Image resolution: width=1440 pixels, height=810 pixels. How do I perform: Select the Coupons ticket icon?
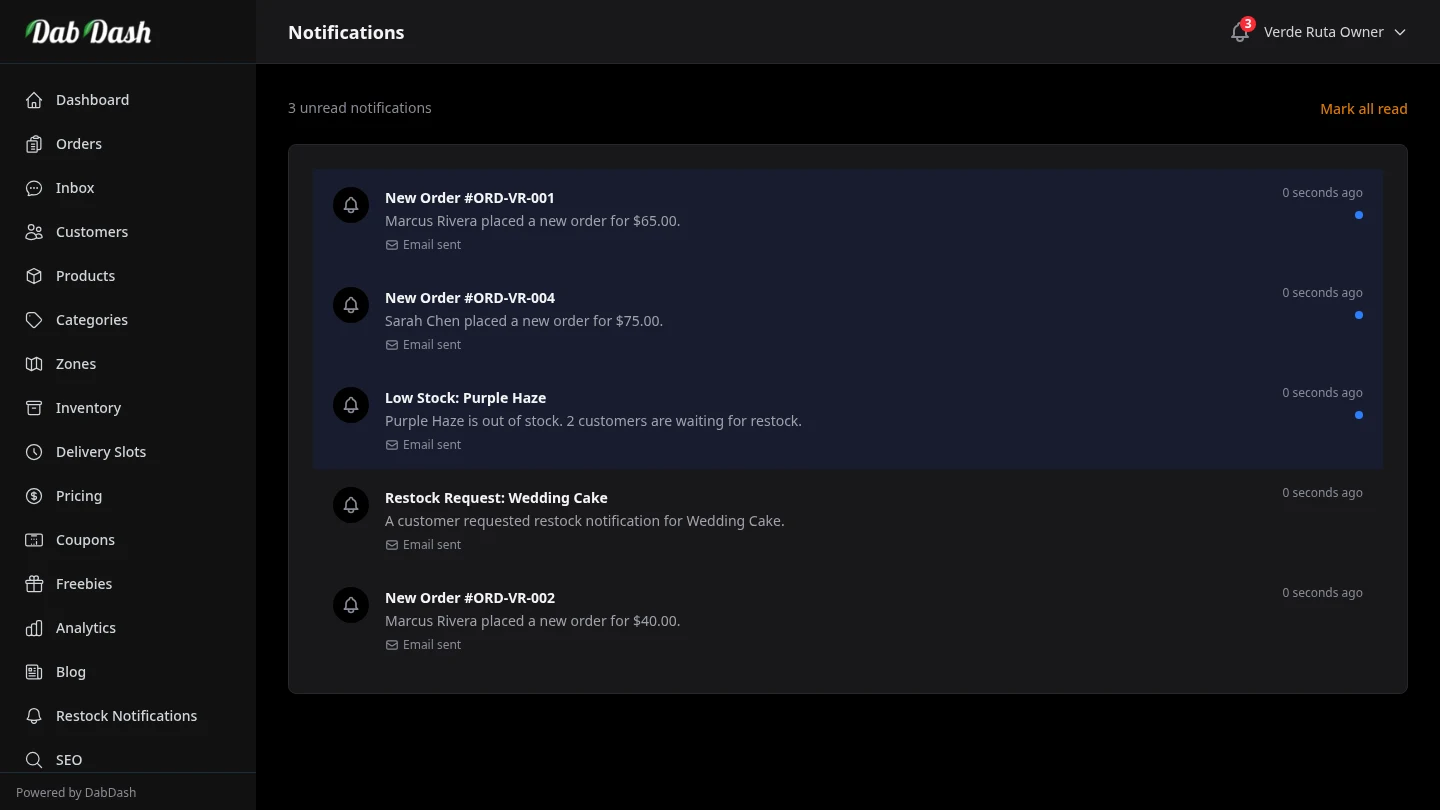[x=33, y=540]
